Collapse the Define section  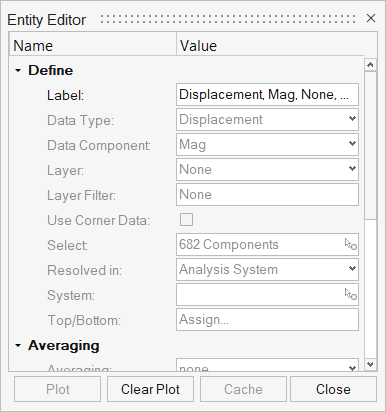pos(18,70)
